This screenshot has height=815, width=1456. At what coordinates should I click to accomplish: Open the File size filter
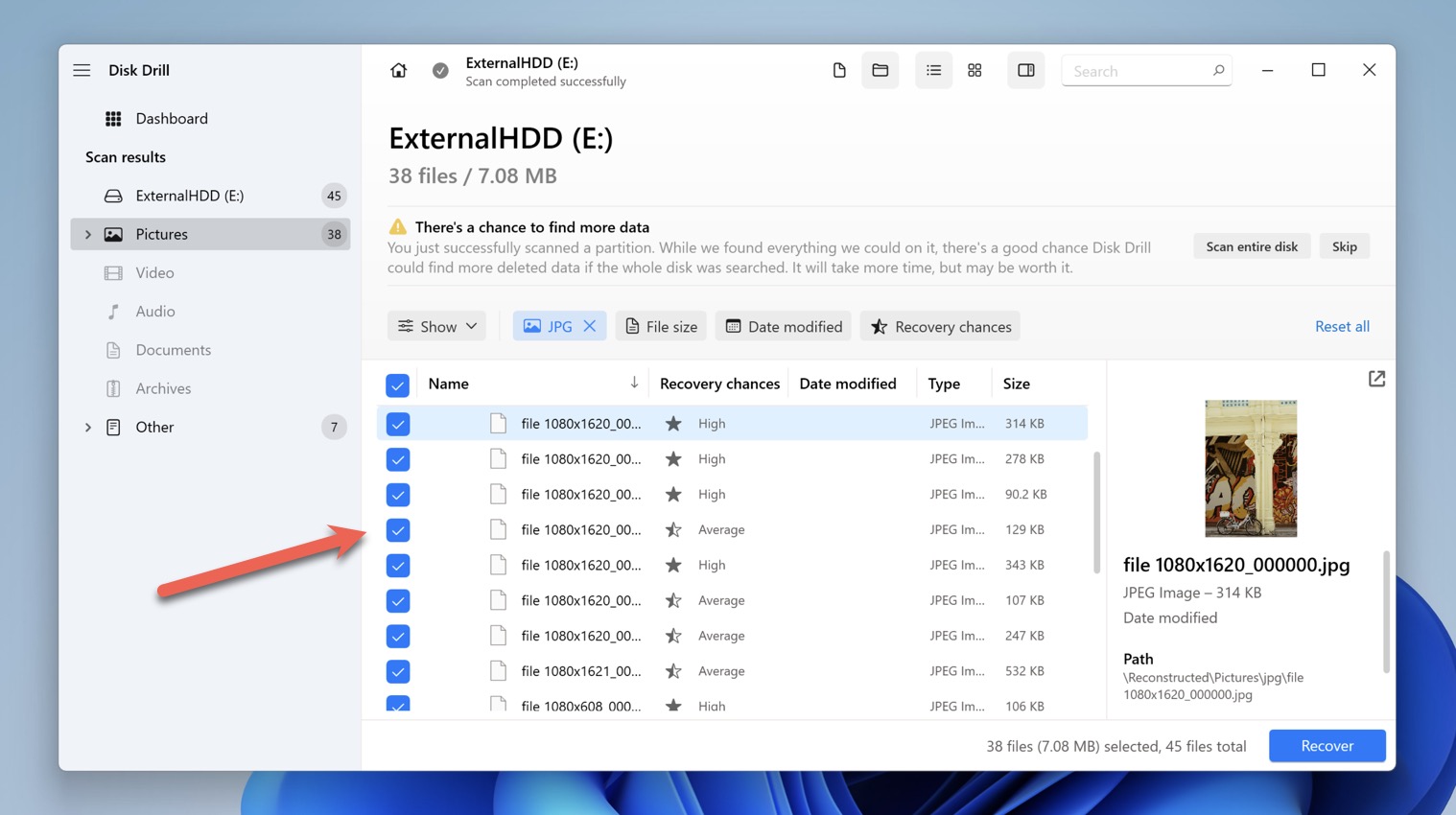661,326
